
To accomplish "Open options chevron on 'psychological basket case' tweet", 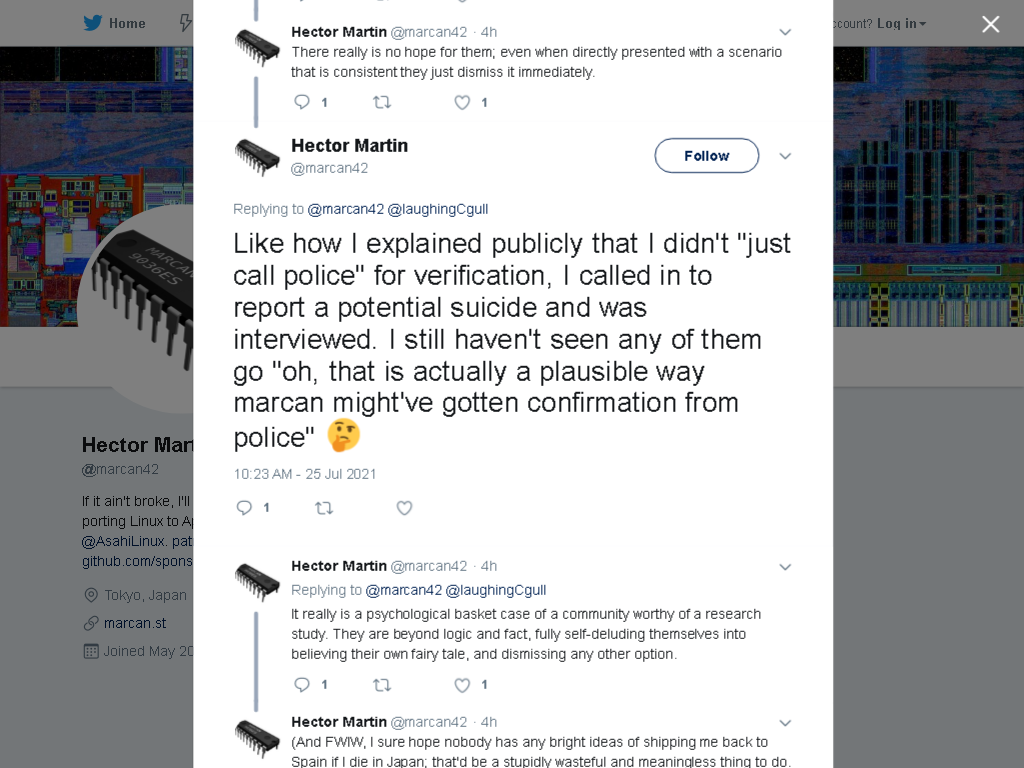I will (786, 567).
